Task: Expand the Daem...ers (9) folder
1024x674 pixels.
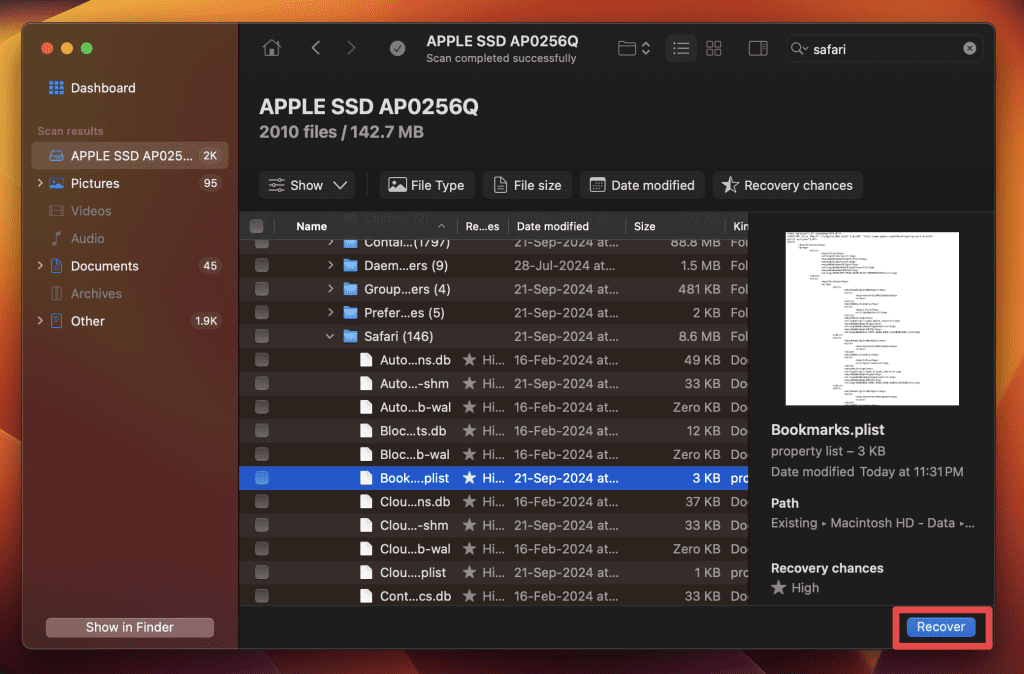Action: point(330,265)
